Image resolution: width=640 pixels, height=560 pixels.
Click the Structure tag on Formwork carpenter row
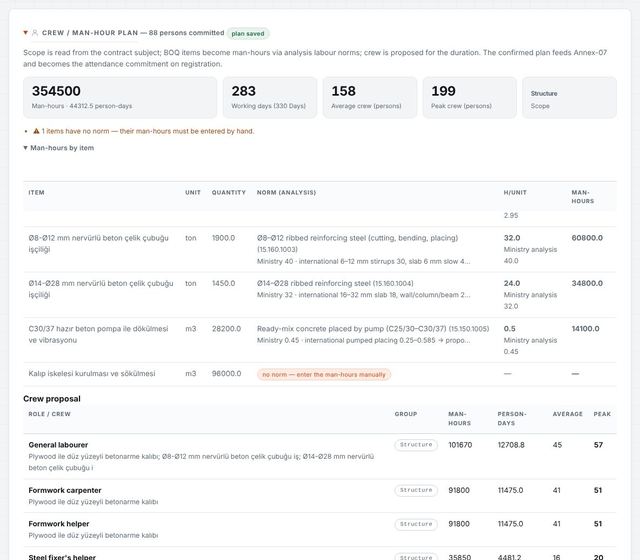click(x=416, y=490)
